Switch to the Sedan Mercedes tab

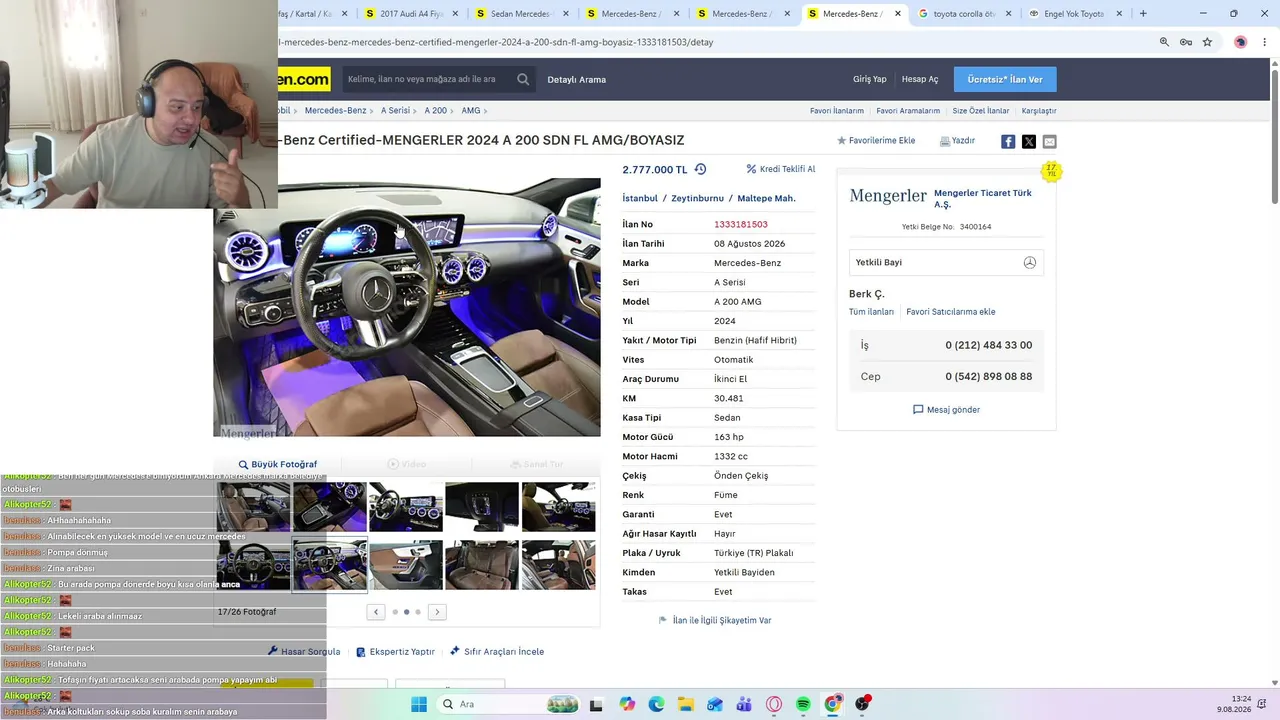pos(523,14)
